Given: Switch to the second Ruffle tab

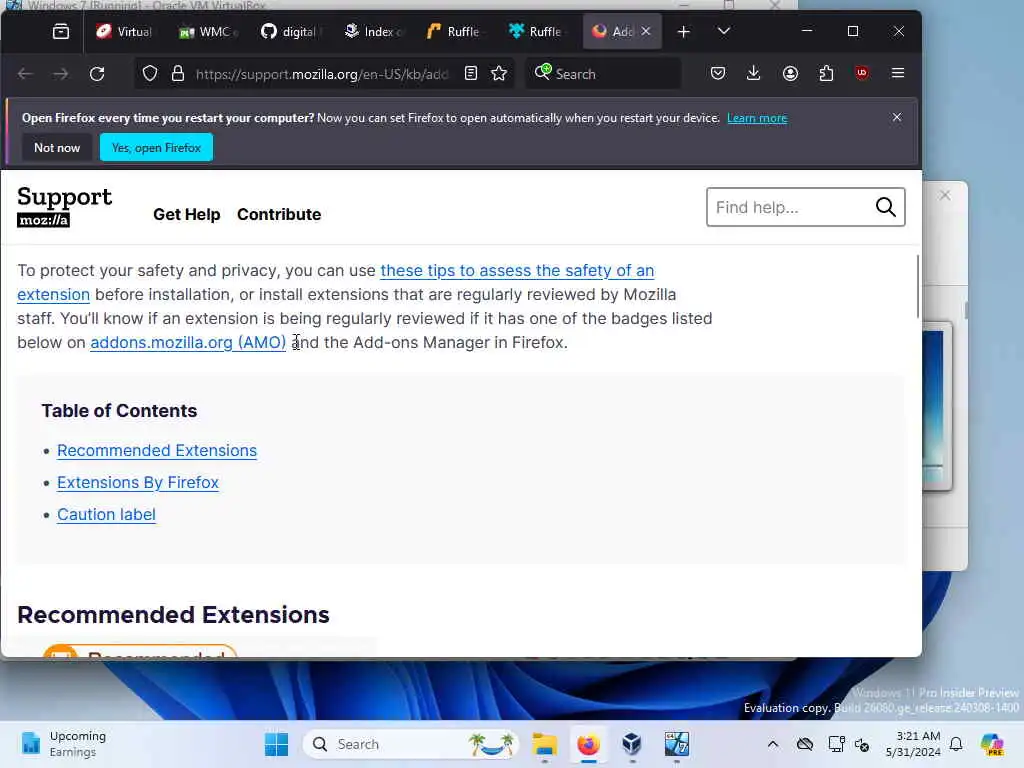Looking at the screenshot, I should click(536, 31).
